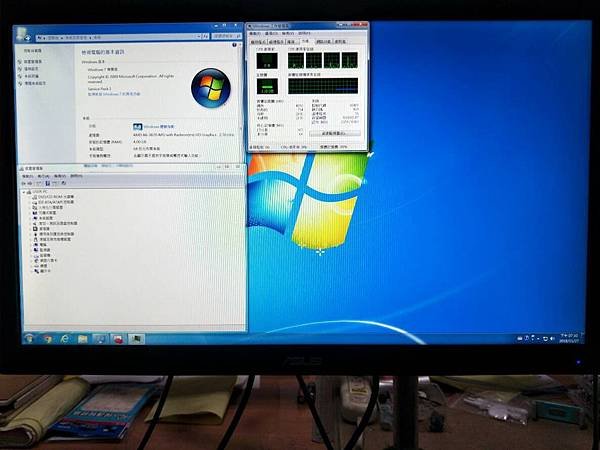
Task: Open Device Manager 說明(H) menu
Action: coord(76,176)
